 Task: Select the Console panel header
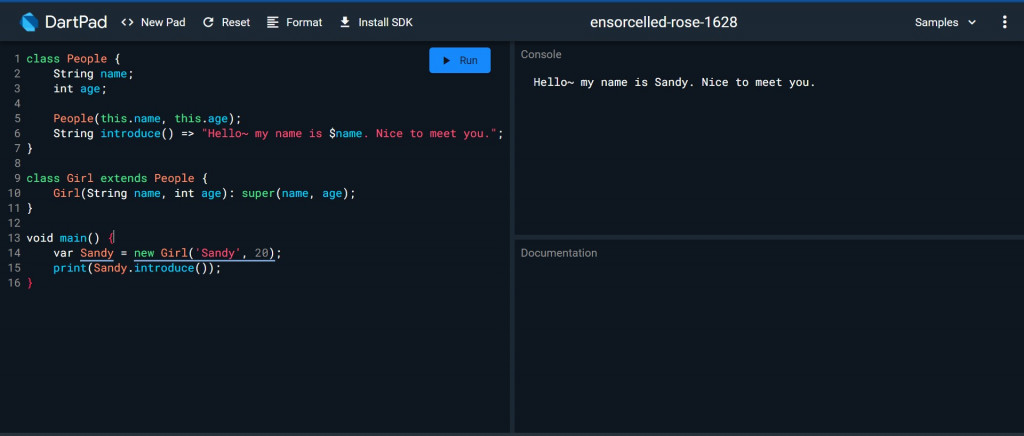point(541,55)
